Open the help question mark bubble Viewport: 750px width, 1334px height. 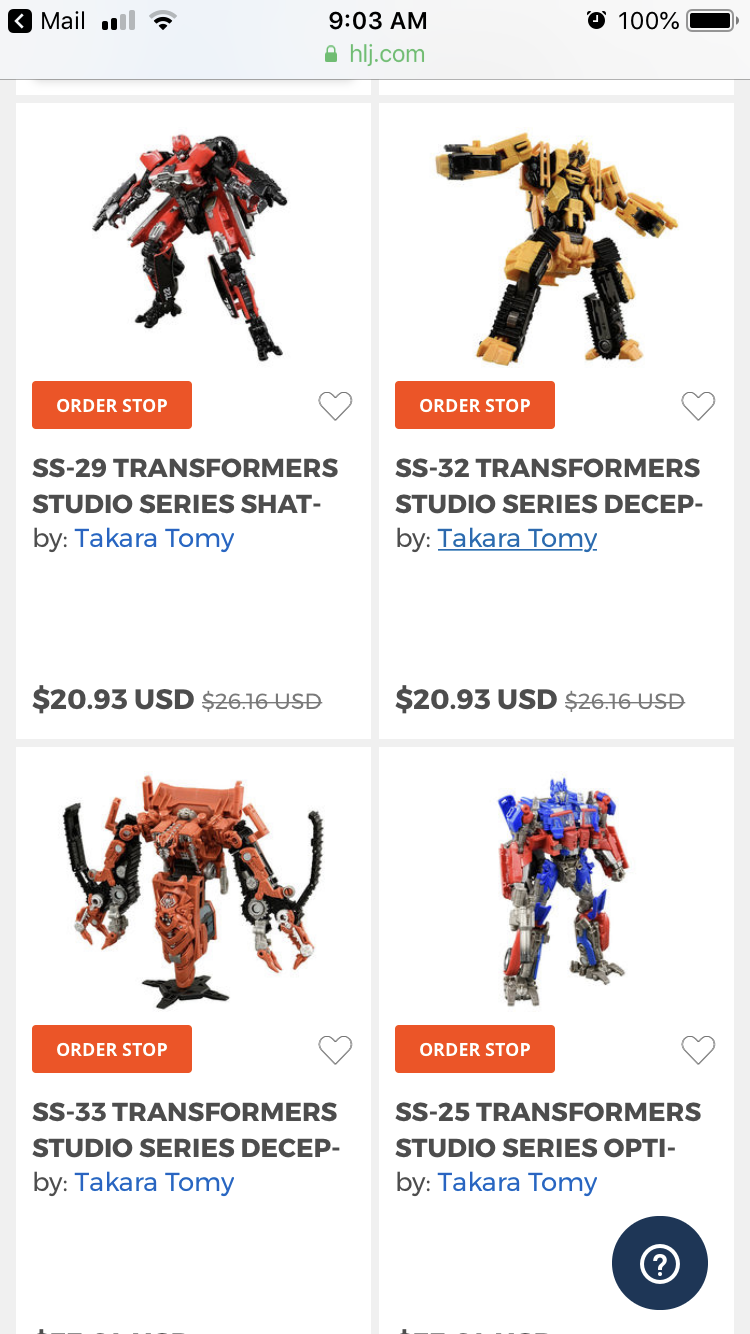(x=660, y=1263)
